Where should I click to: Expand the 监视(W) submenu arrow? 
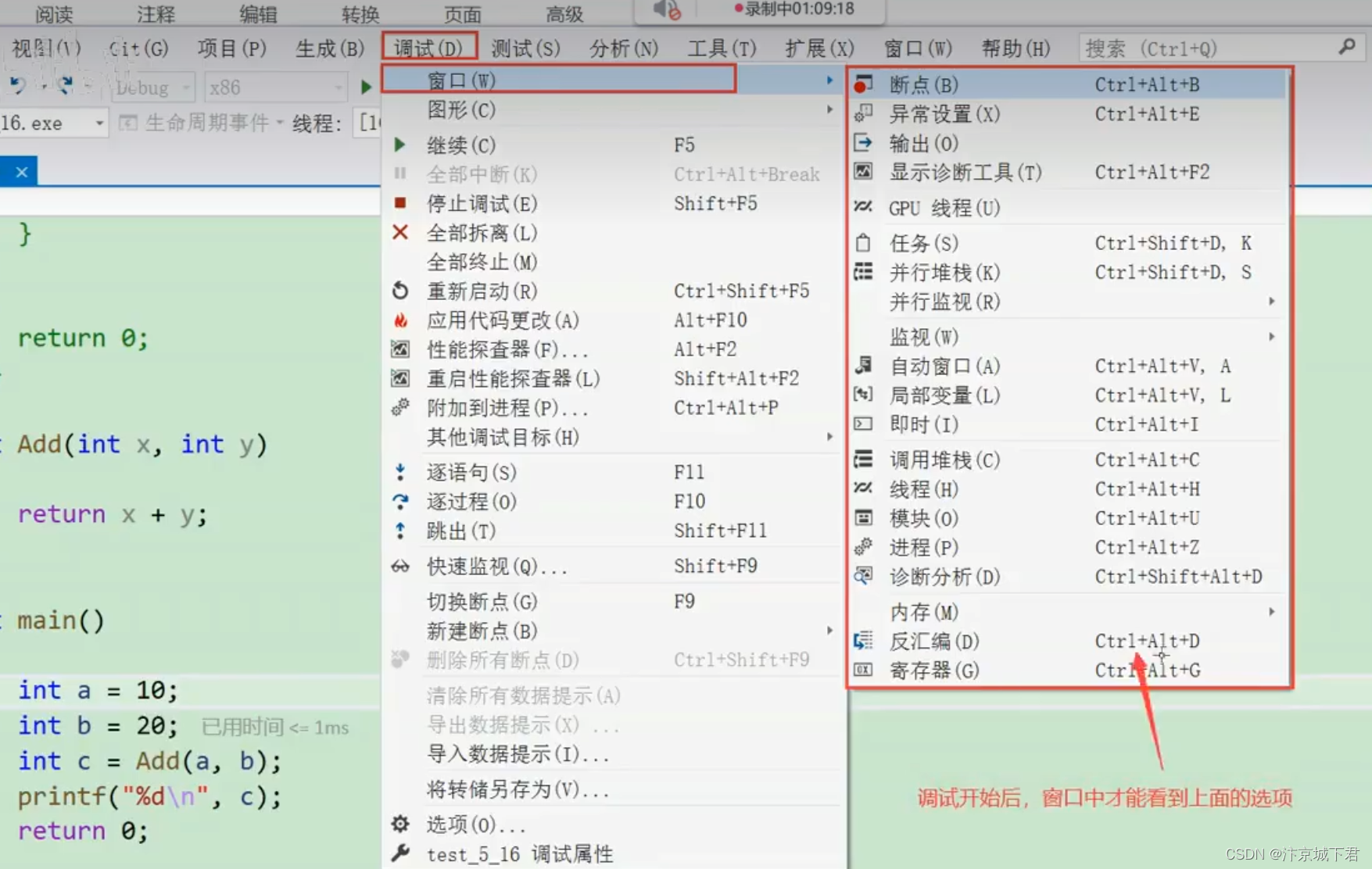click(1272, 336)
